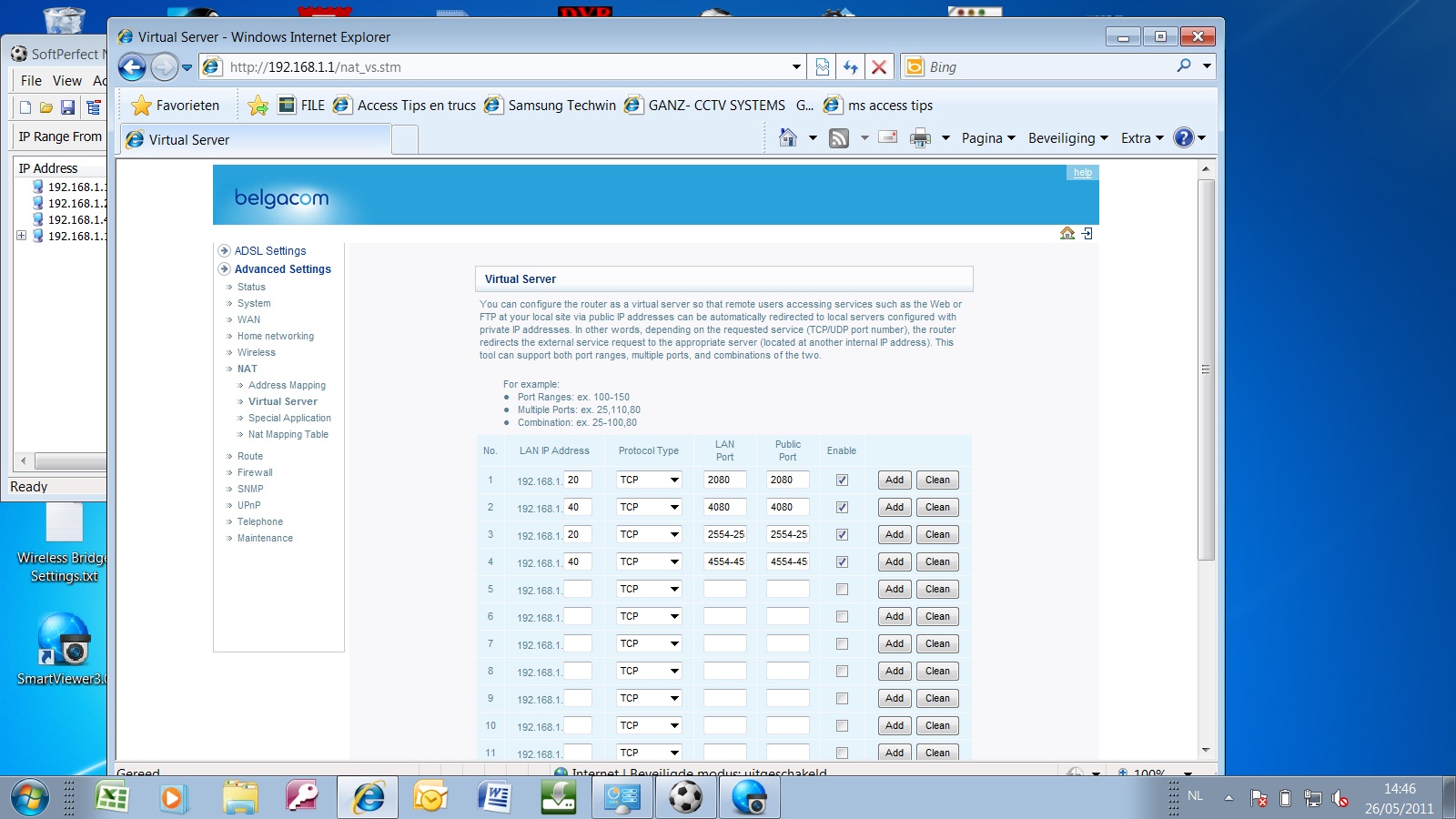The image size is (1456, 819).
Task: Check Enable checkbox for rule 5
Action: click(842, 589)
